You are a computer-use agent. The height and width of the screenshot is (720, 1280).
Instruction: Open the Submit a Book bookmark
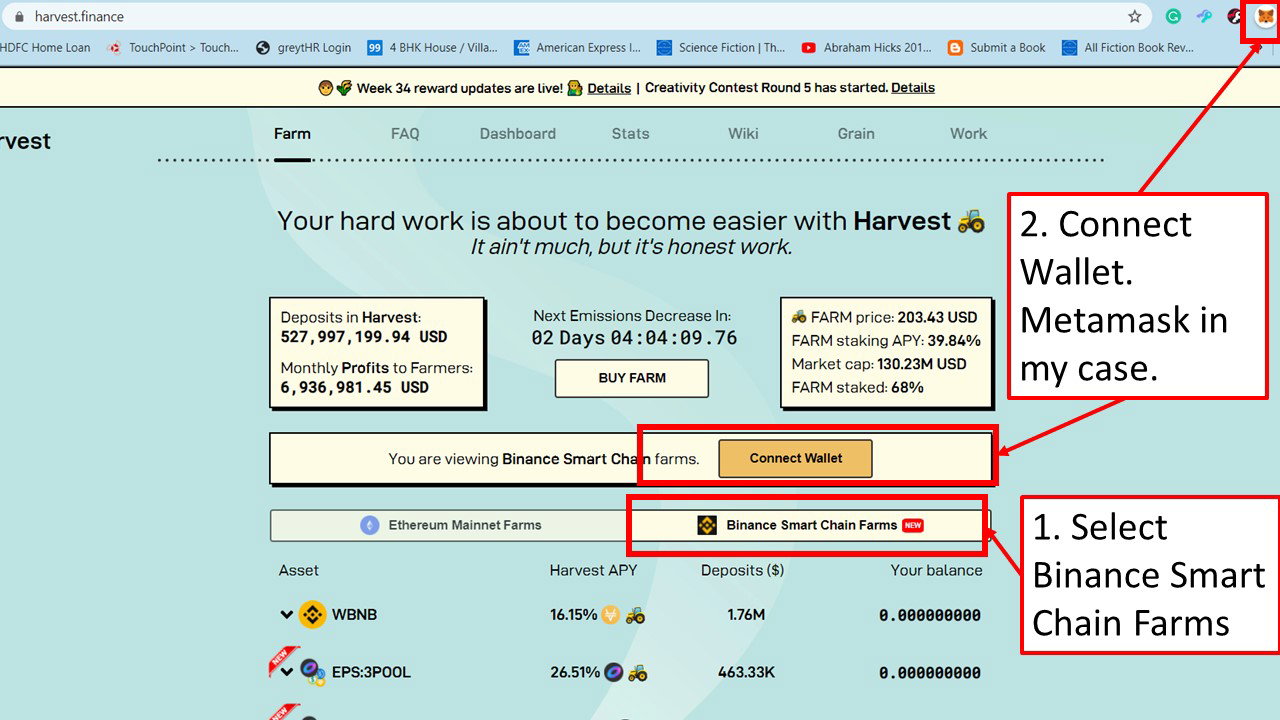(x=996, y=47)
